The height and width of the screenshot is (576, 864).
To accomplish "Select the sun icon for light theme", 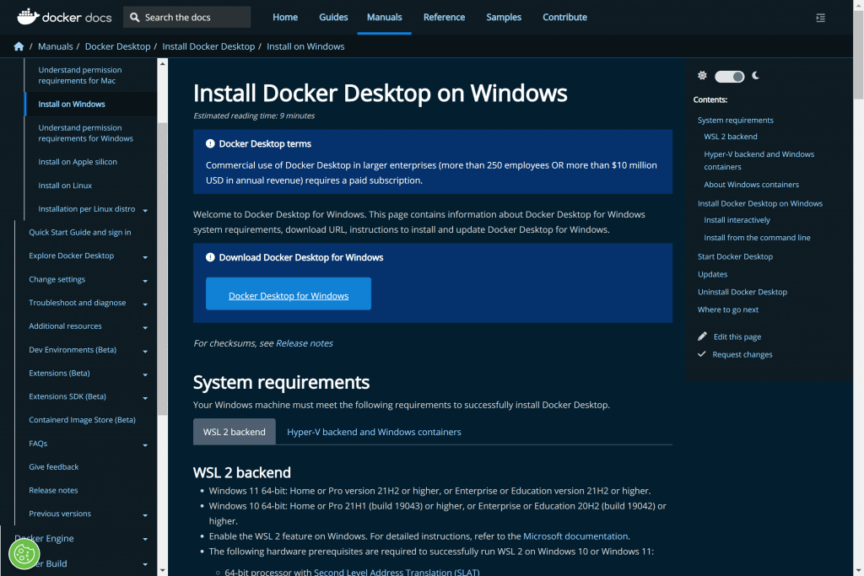I will point(702,75).
